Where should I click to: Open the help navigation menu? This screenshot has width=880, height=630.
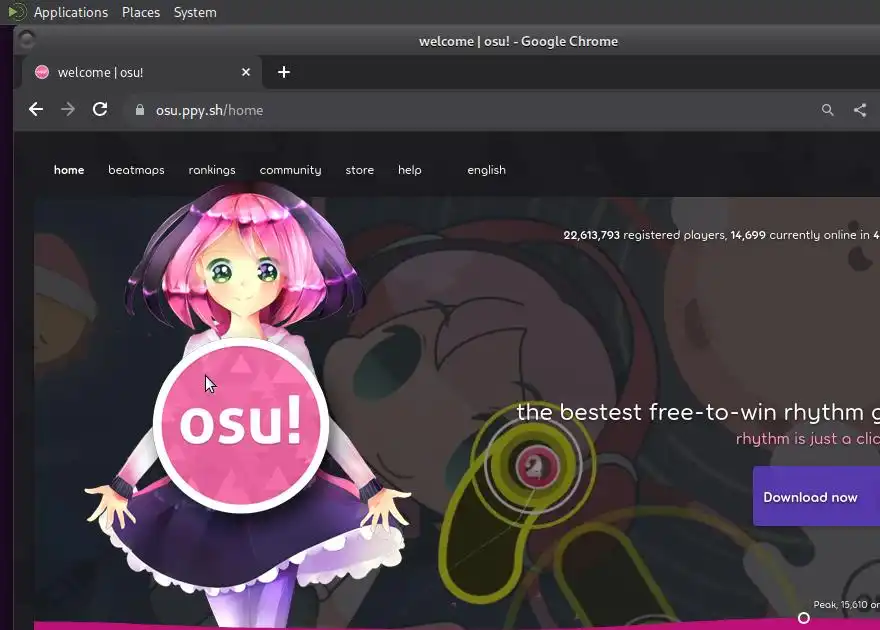coord(410,170)
